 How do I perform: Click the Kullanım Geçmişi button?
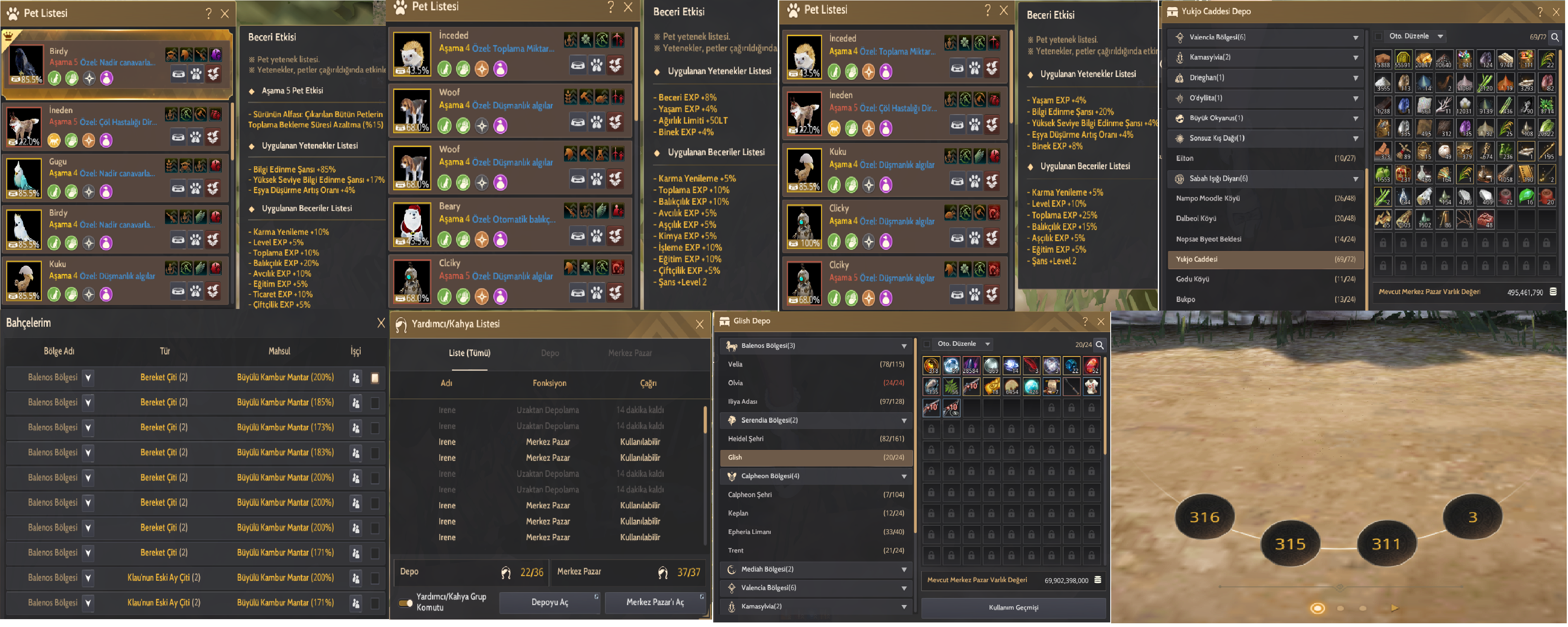[x=1013, y=607]
